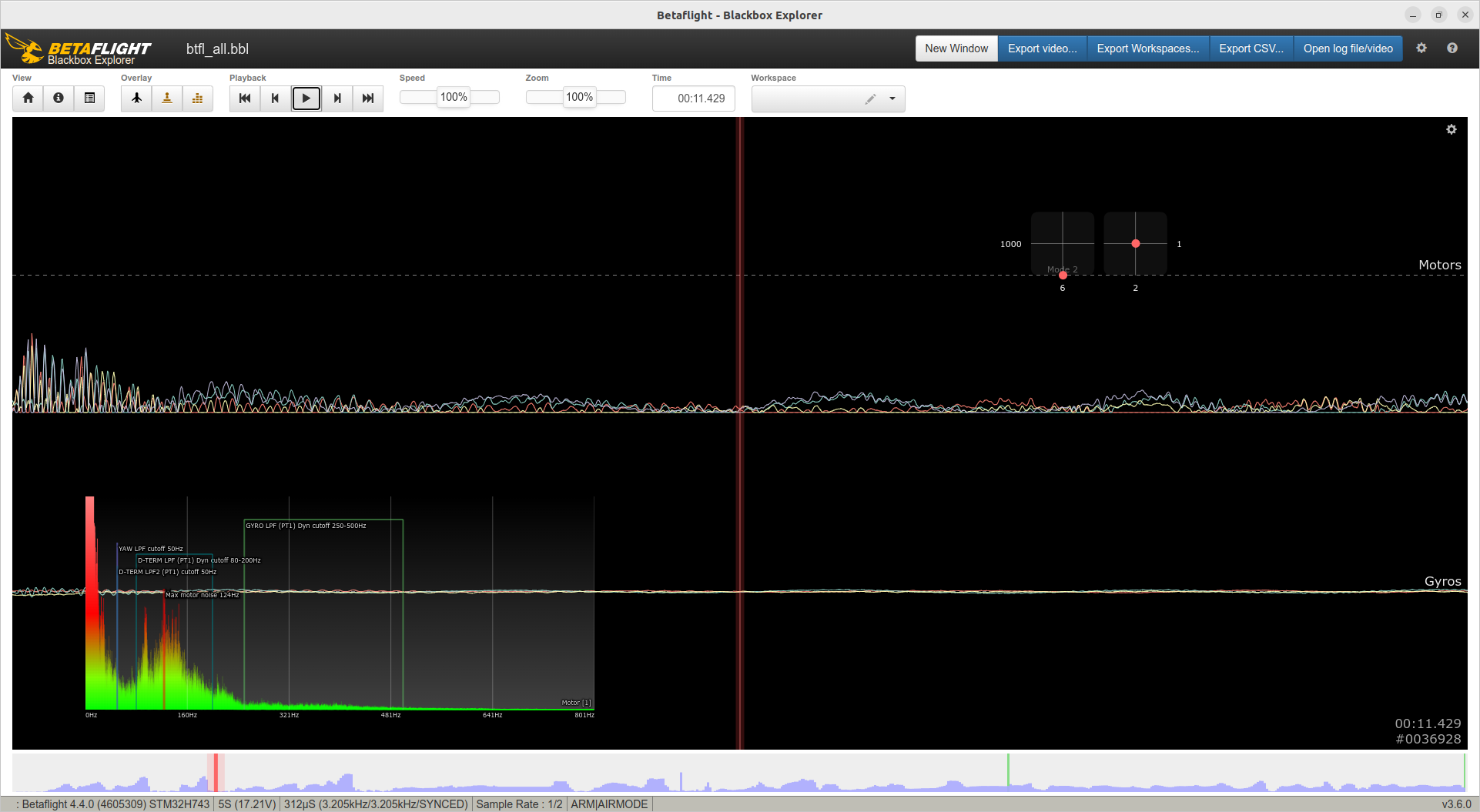Open the Workspace dropdown arrow

click(x=892, y=99)
